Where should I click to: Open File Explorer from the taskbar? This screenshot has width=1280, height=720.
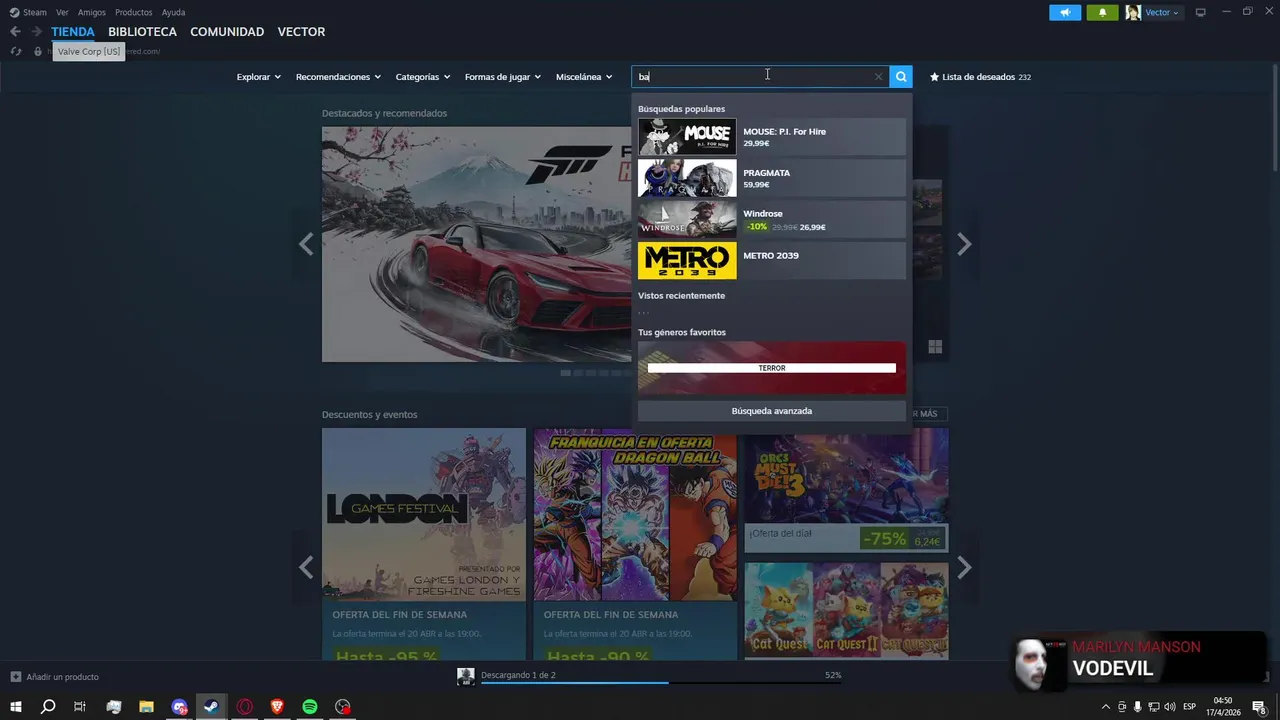(146, 707)
